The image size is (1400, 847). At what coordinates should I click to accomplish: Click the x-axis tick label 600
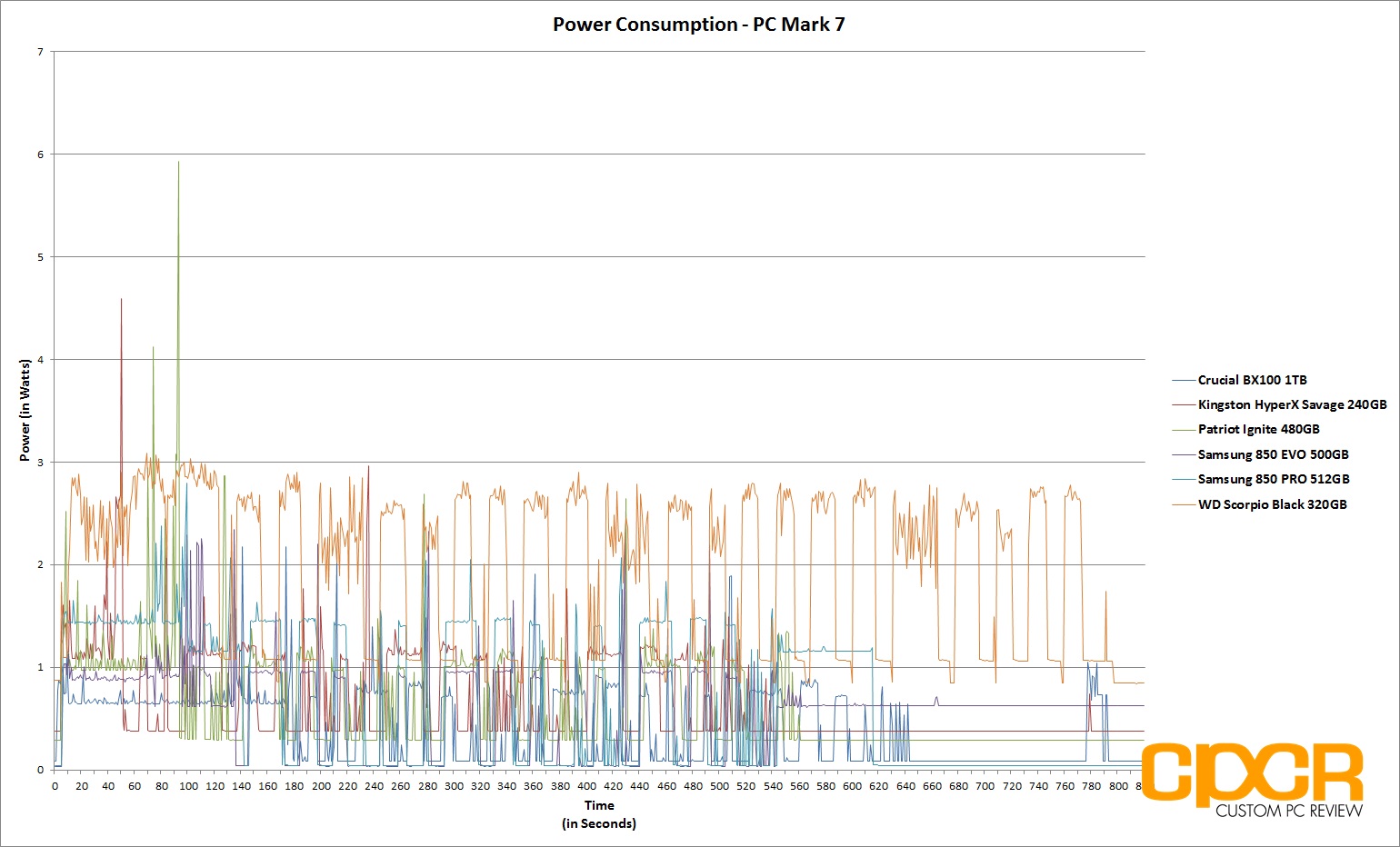852,786
